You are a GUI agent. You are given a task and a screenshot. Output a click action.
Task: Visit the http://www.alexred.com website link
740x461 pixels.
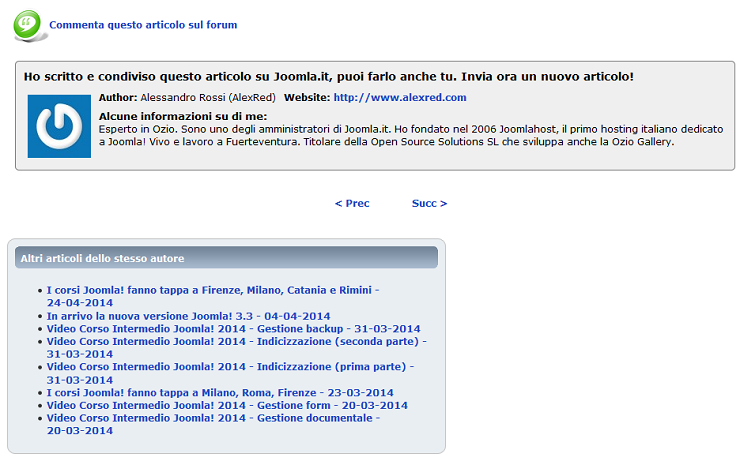[x=400, y=97]
